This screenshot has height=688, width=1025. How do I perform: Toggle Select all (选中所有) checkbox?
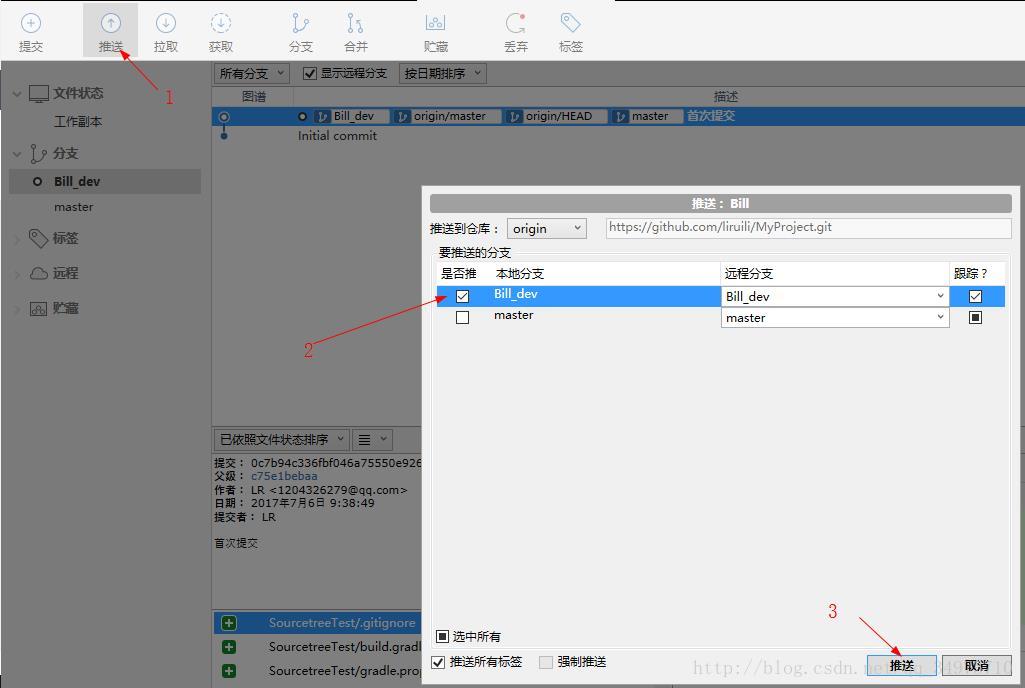pyautogui.click(x=443, y=636)
